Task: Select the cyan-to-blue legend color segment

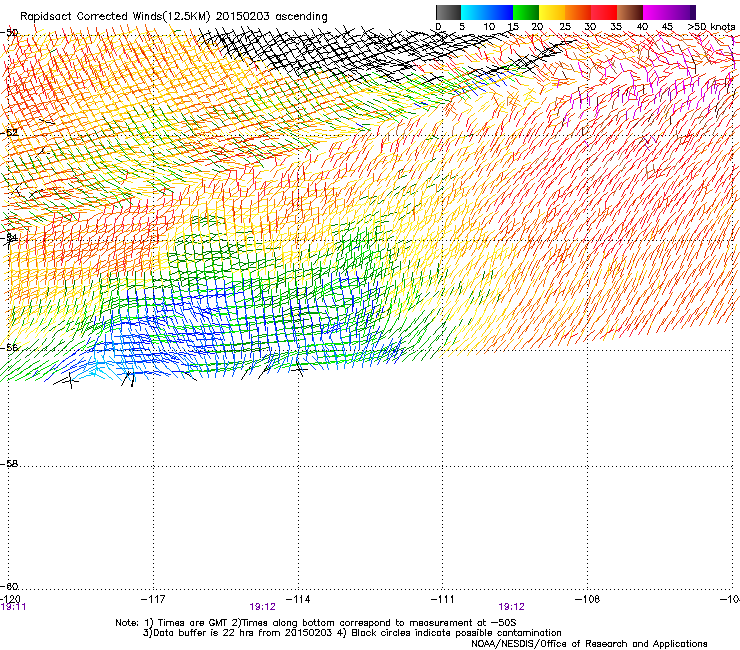Action: tap(487, 12)
